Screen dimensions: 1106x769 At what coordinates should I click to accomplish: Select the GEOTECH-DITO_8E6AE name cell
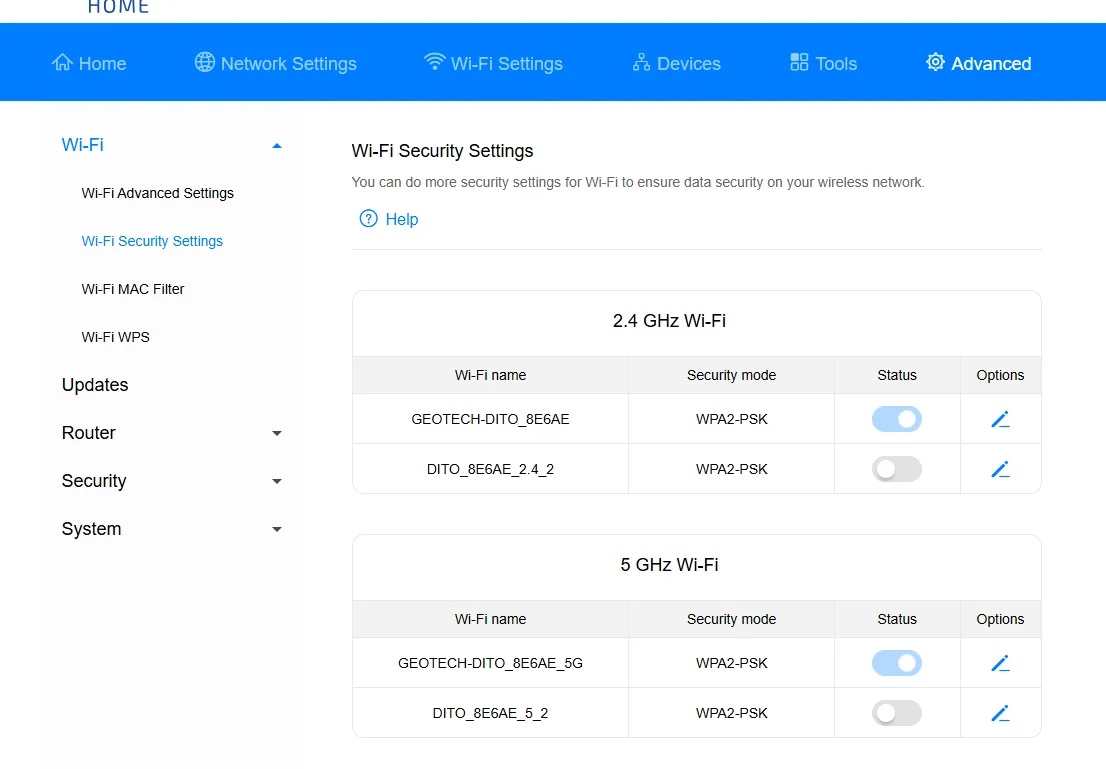pyautogui.click(x=490, y=419)
